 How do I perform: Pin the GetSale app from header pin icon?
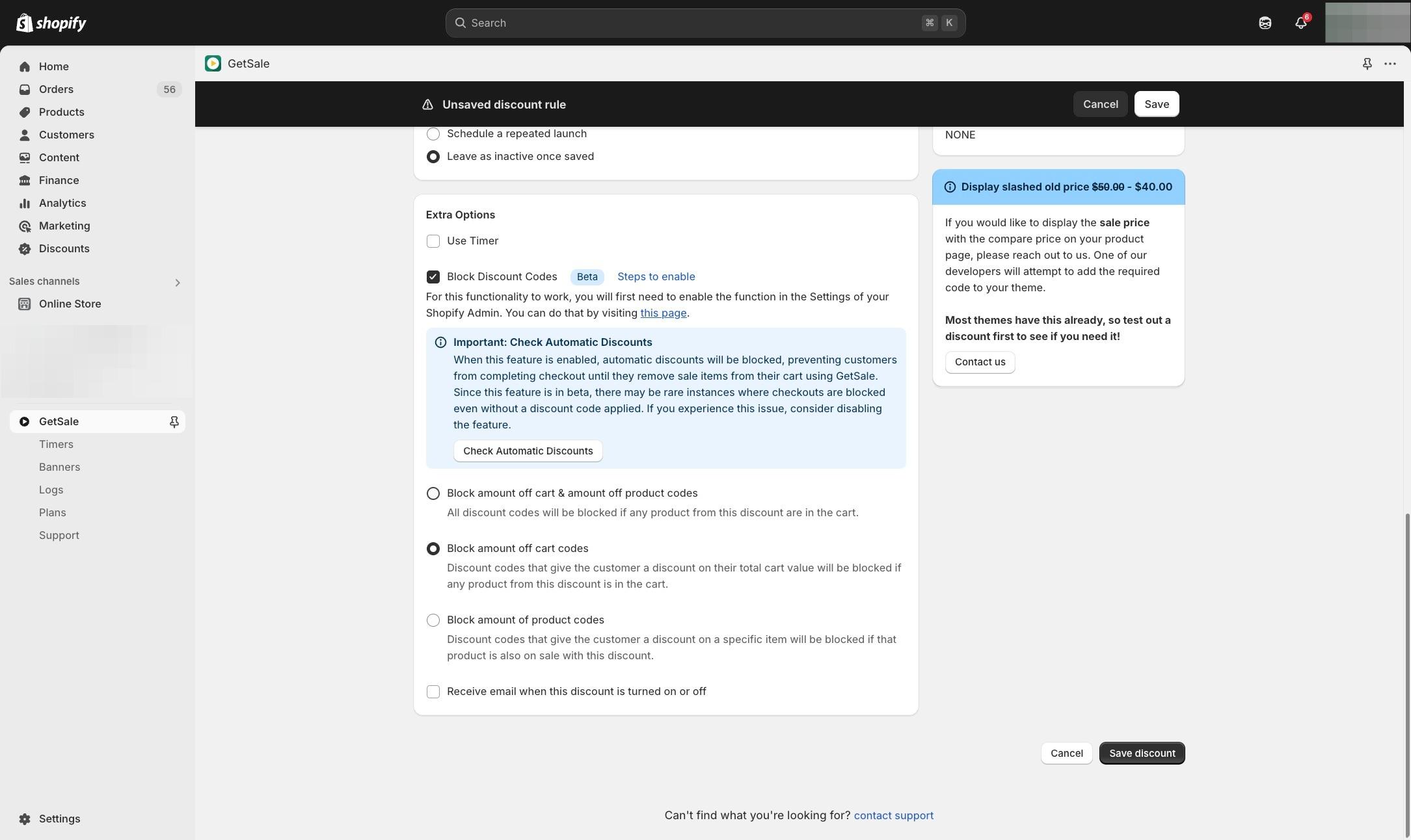tap(1367, 64)
